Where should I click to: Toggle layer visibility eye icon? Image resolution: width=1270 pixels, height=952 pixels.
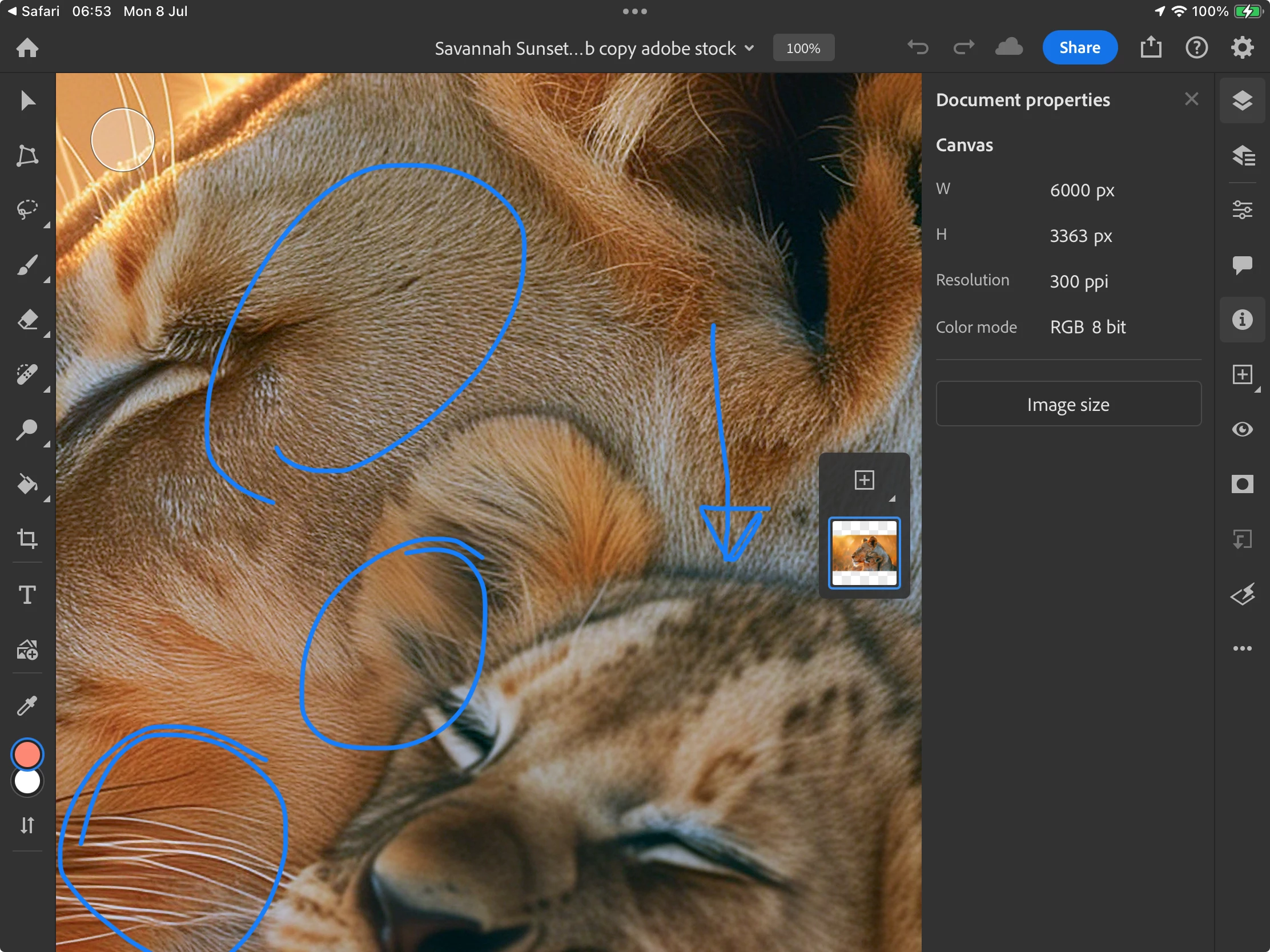tap(1242, 429)
